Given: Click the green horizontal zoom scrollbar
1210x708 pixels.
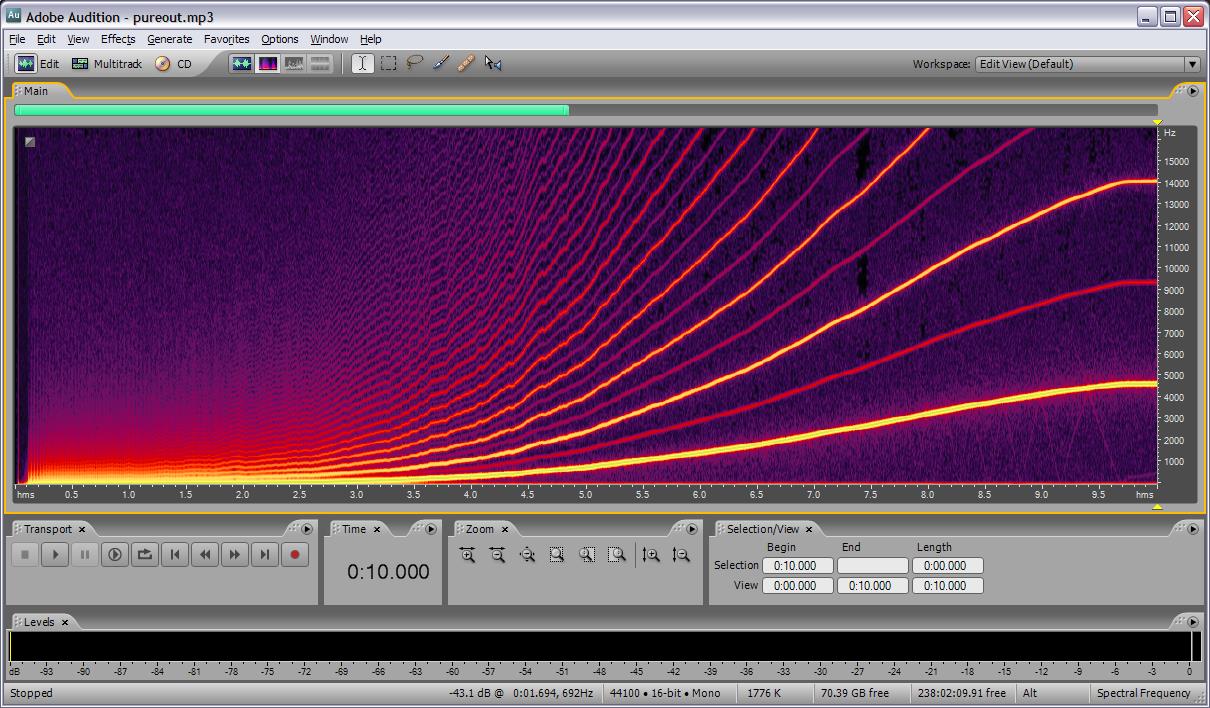Looking at the screenshot, I should (292, 110).
